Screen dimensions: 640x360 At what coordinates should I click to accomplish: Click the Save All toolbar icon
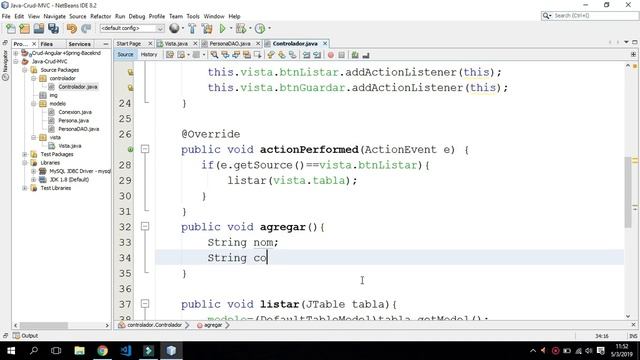[x=53, y=28]
